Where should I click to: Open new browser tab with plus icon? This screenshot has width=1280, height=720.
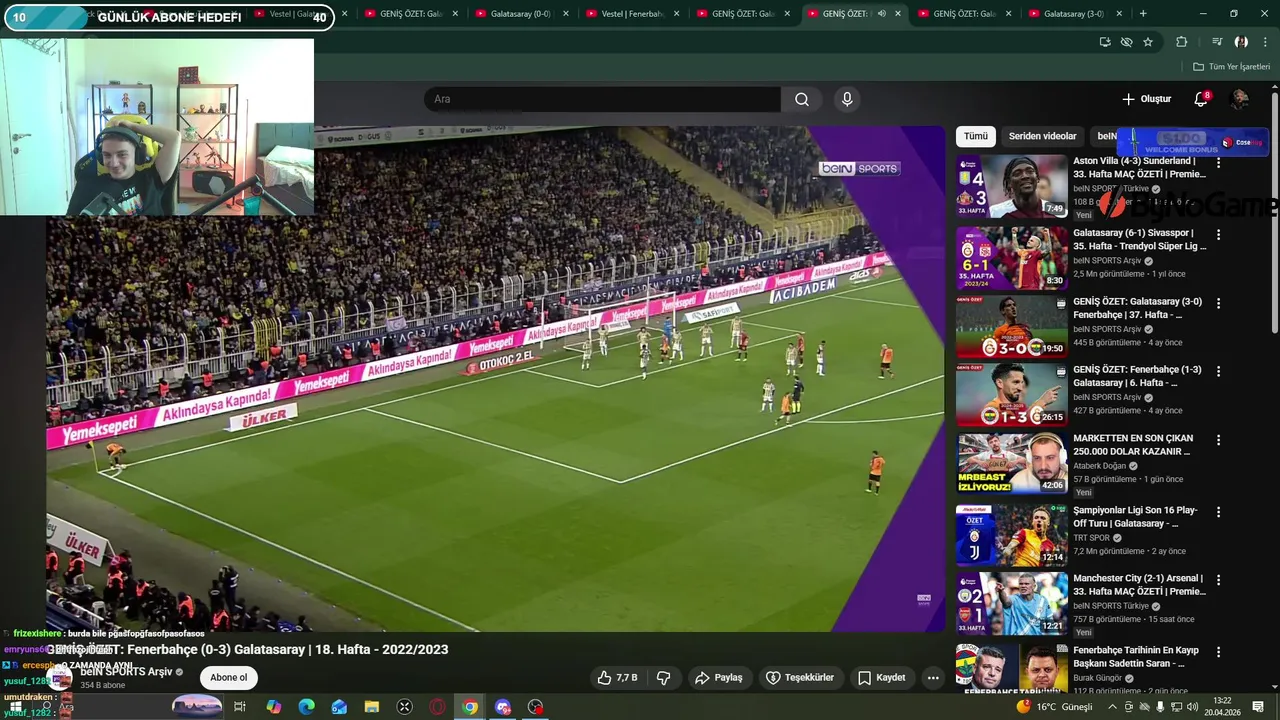tap(1143, 14)
